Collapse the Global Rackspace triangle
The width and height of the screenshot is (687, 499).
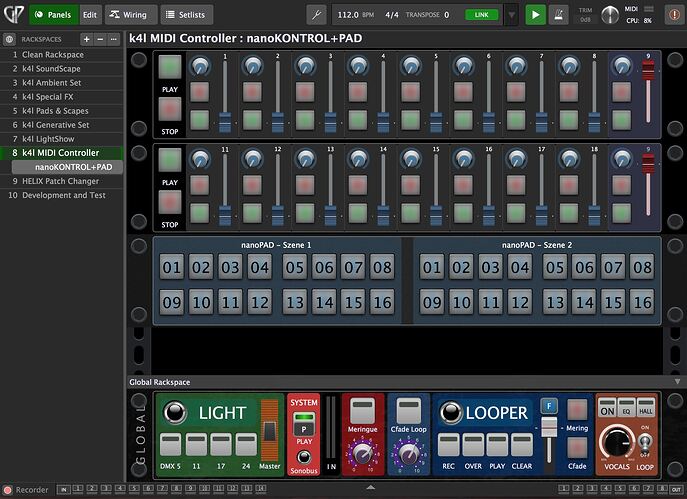pos(677,382)
